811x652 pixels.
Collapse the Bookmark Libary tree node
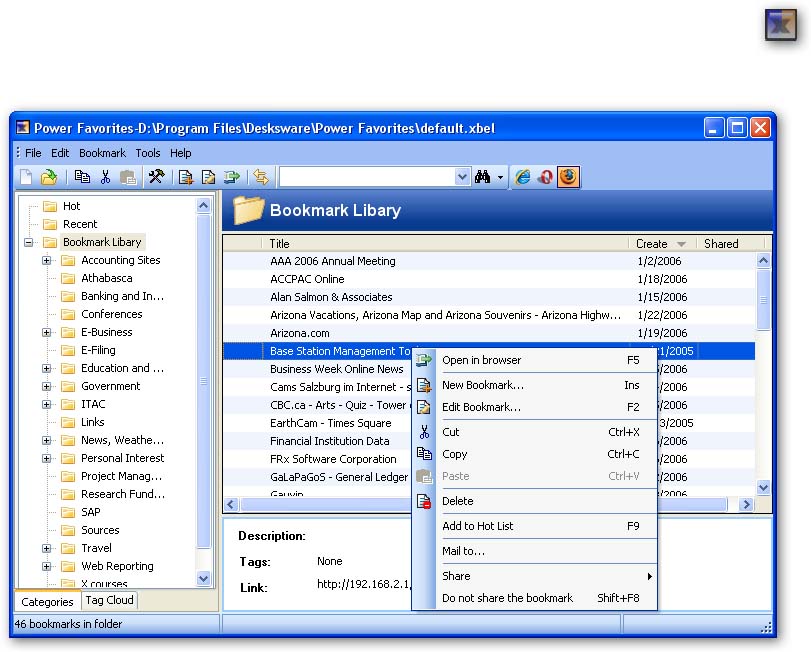(x=29, y=242)
